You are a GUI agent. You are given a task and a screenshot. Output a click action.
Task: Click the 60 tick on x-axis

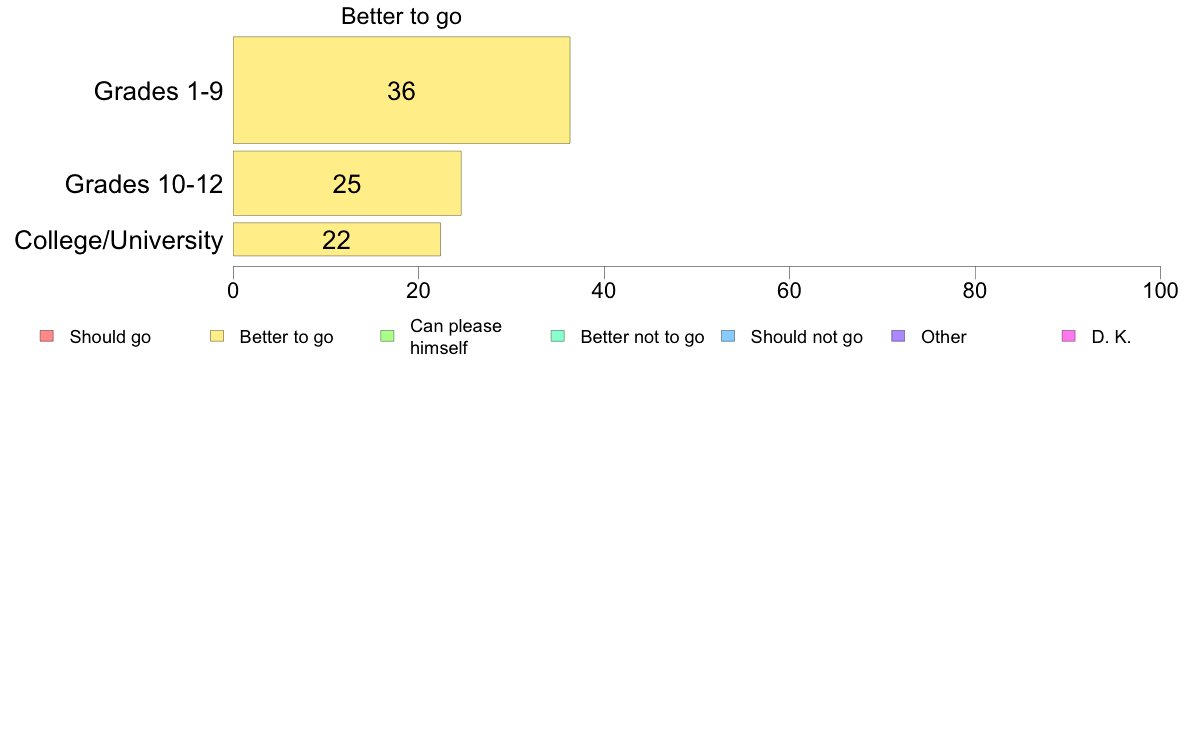pyautogui.click(x=789, y=291)
